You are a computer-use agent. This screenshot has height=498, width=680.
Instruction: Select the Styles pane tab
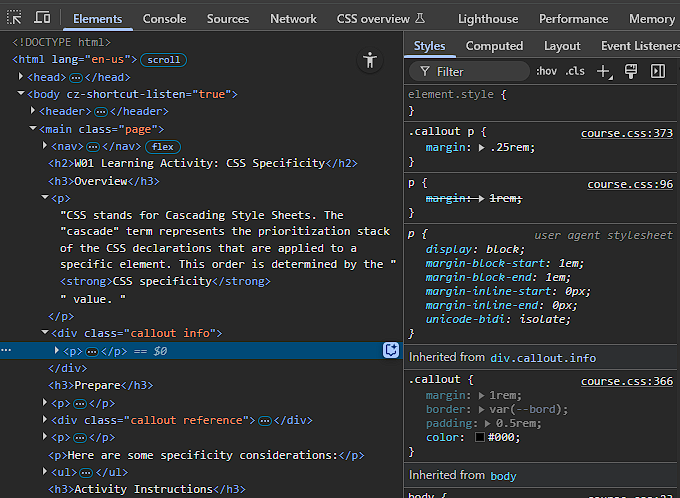coord(429,46)
